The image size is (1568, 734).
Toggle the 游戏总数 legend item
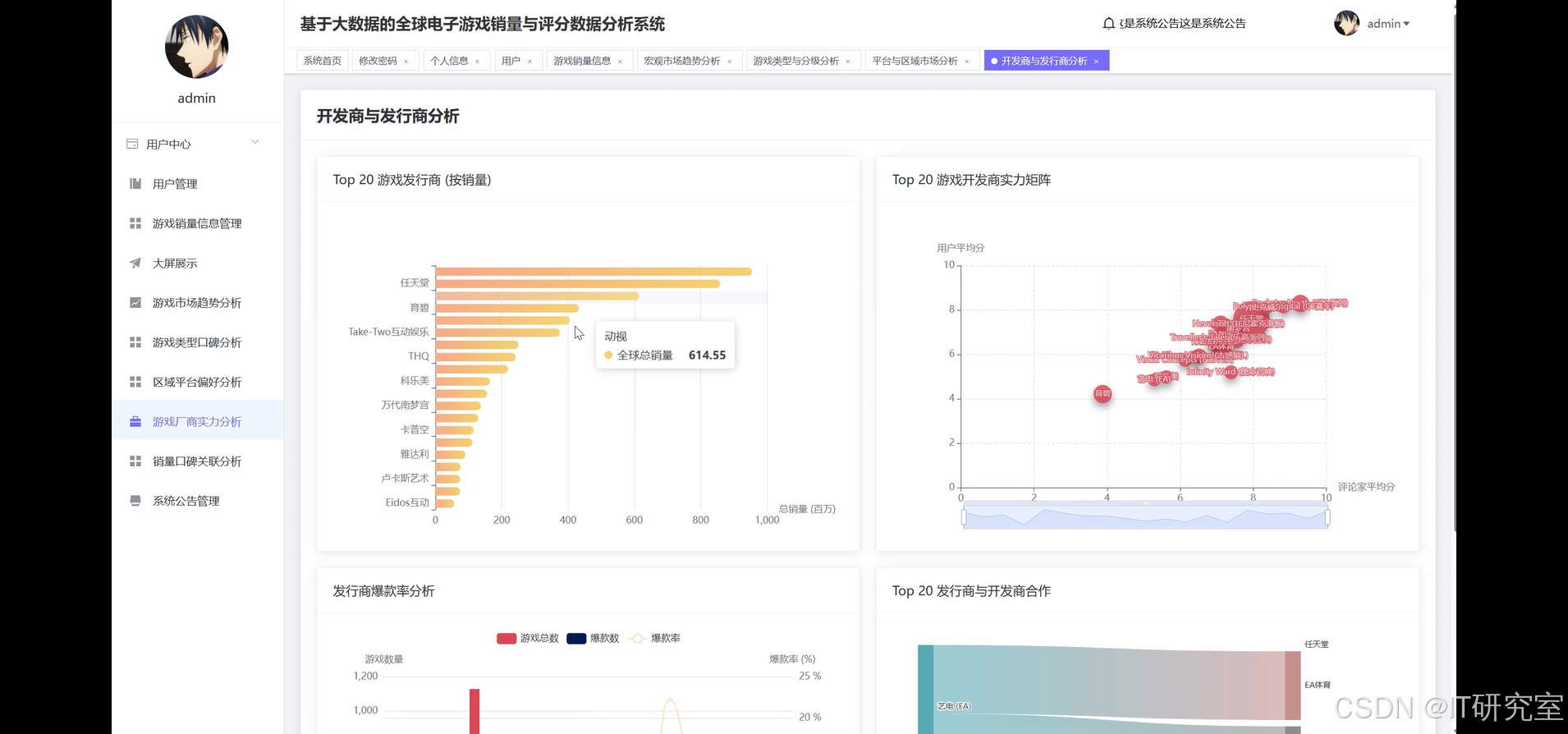click(528, 638)
